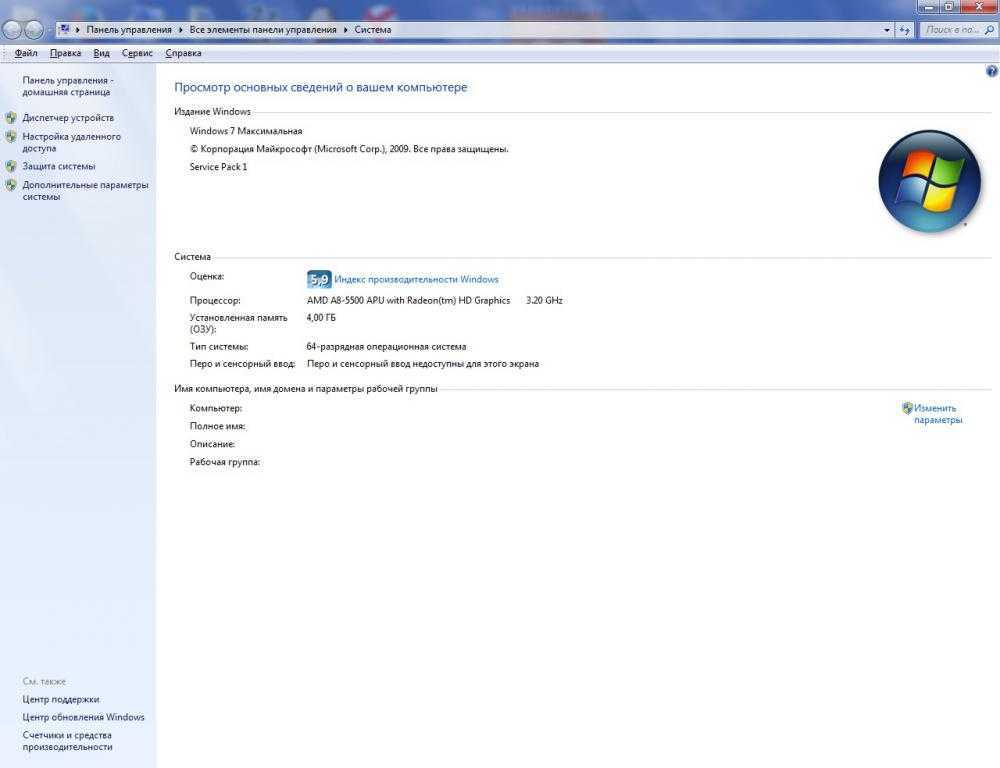Expand arrow after Все элементы панели управления

point(346,30)
